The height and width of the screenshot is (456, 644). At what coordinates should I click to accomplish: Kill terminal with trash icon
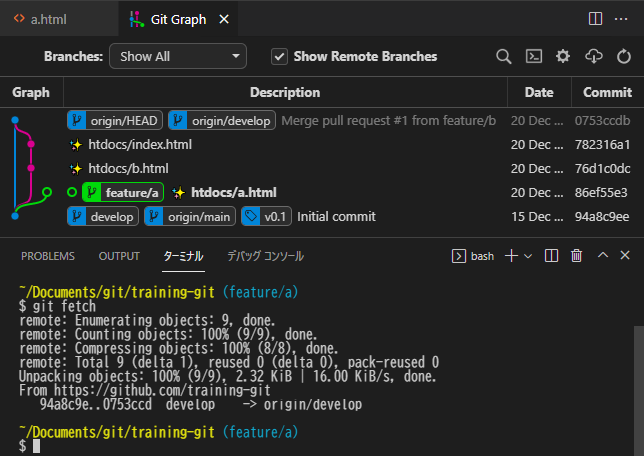[x=576, y=256]
